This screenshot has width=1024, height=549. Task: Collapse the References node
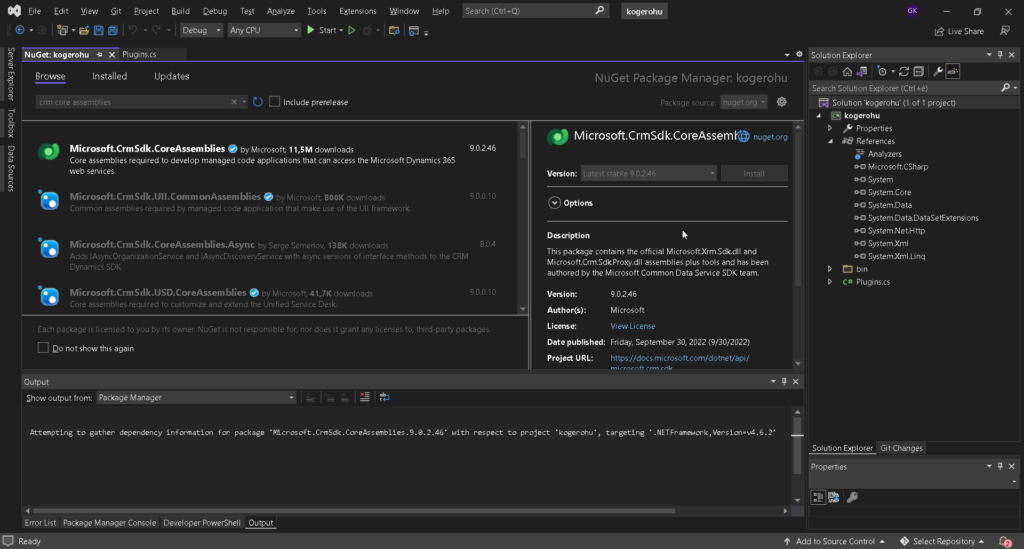[830, 141]
